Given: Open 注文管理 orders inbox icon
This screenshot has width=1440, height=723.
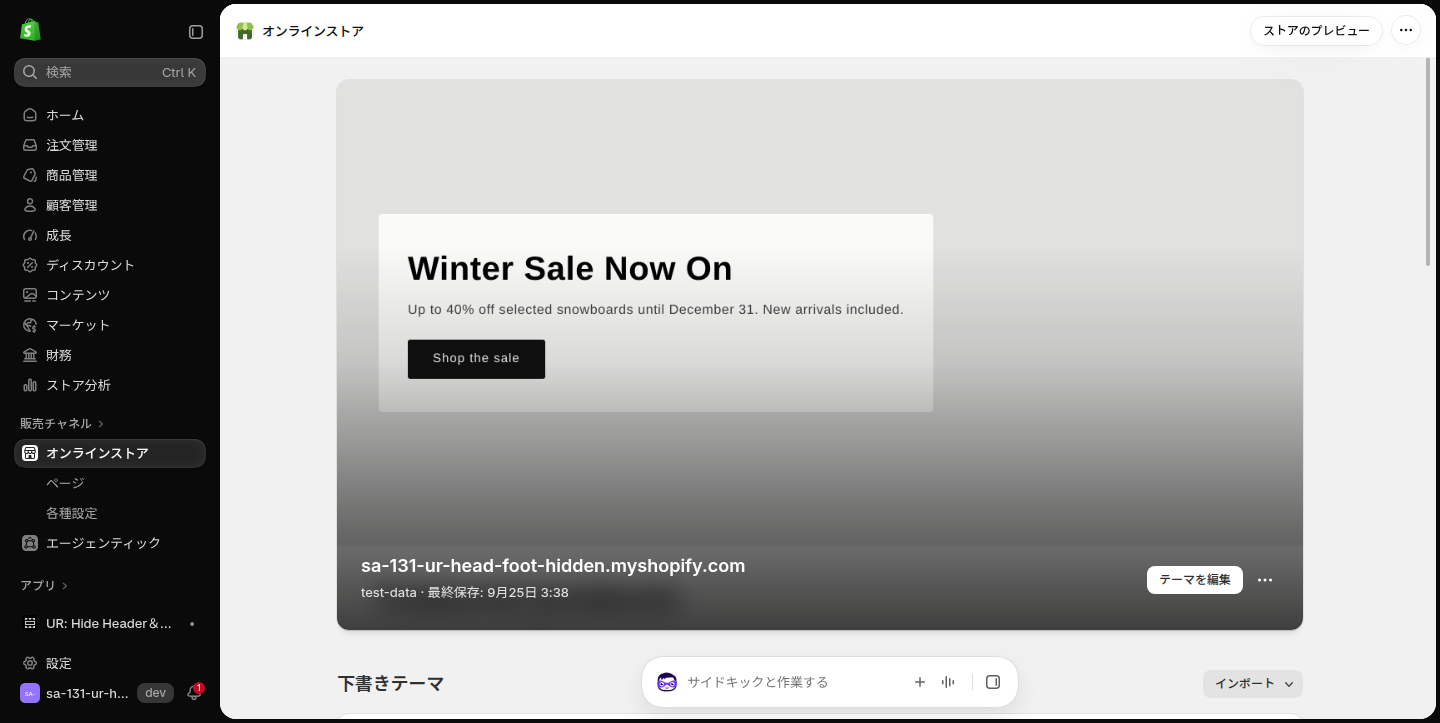Looking at the screenshot, I should tap(30, 145).
